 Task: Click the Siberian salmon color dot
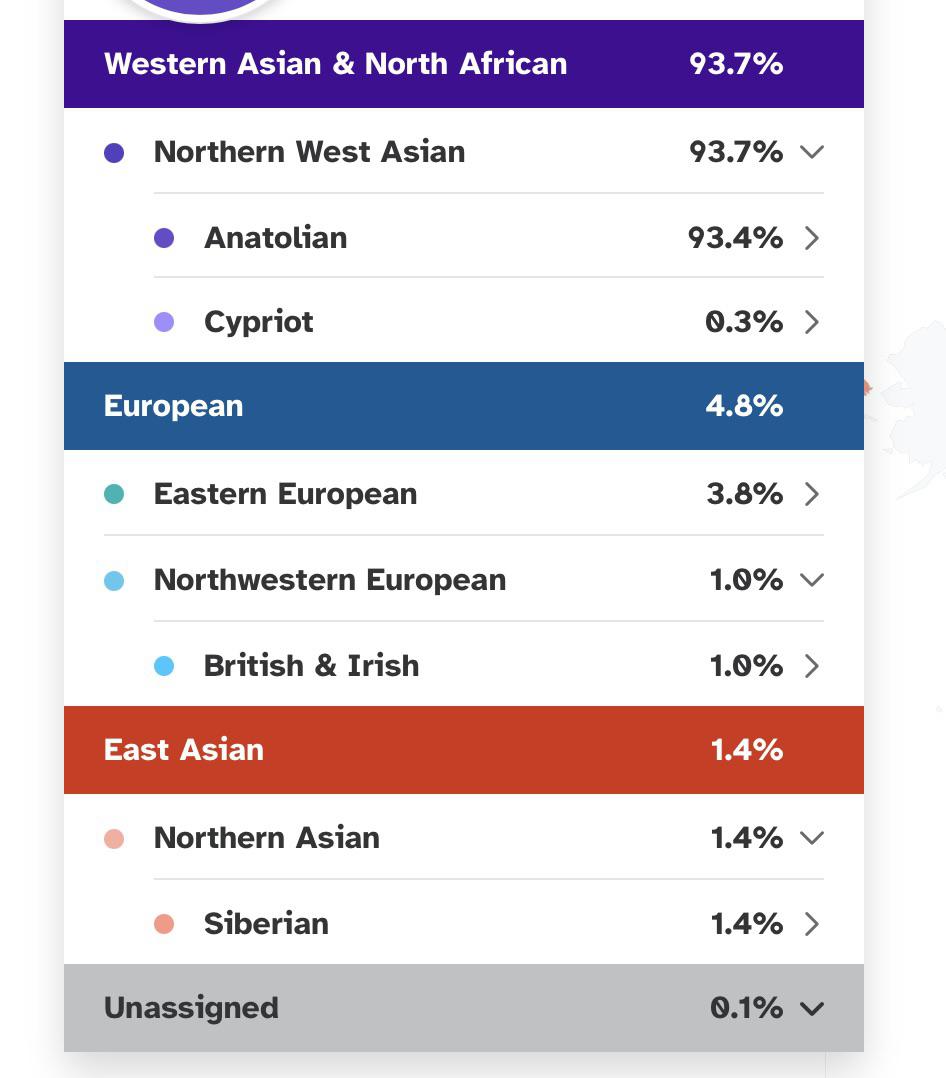point(164,924)
